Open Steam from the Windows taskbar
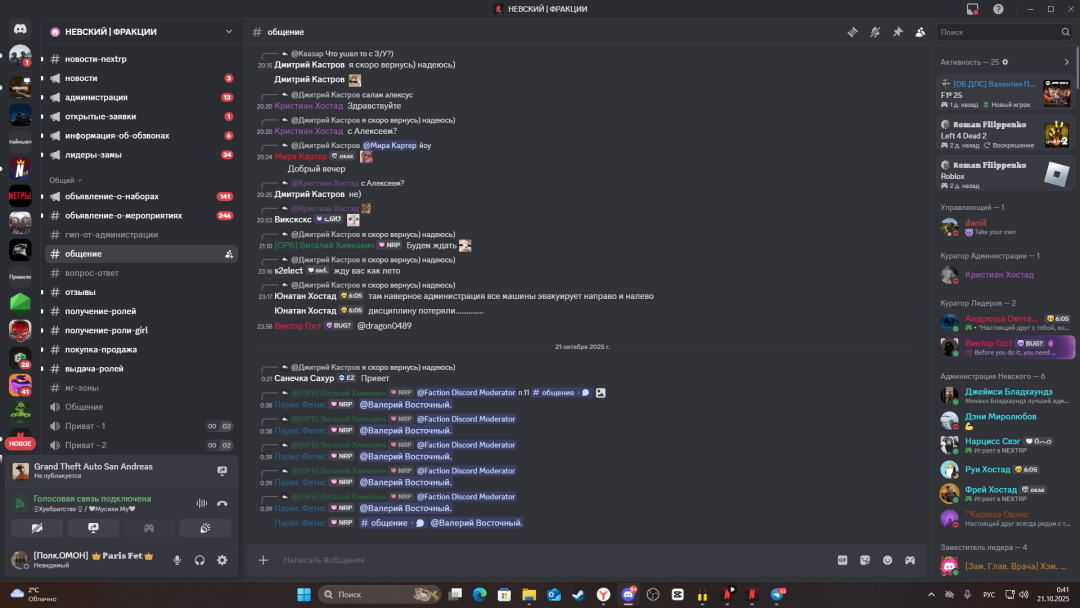Viewport: 1080px width, 608px height. (x=578, y=594)
